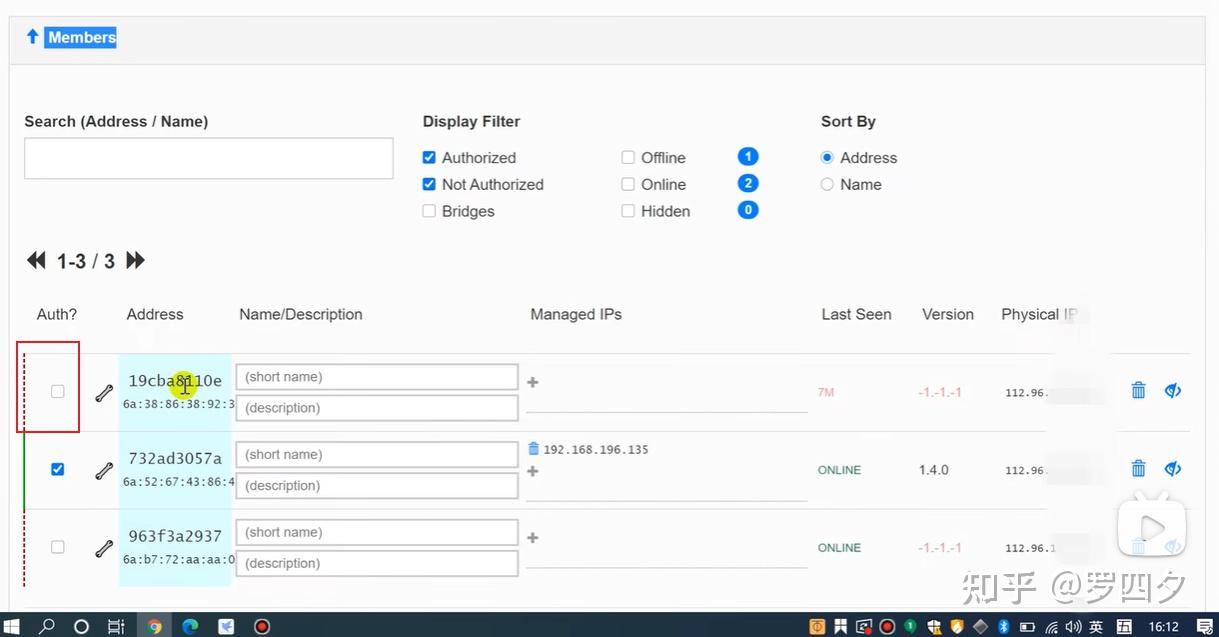1219x637 pixels.
Task: Skip to last page with double-arrow icon
Action: tap(135, 260)
